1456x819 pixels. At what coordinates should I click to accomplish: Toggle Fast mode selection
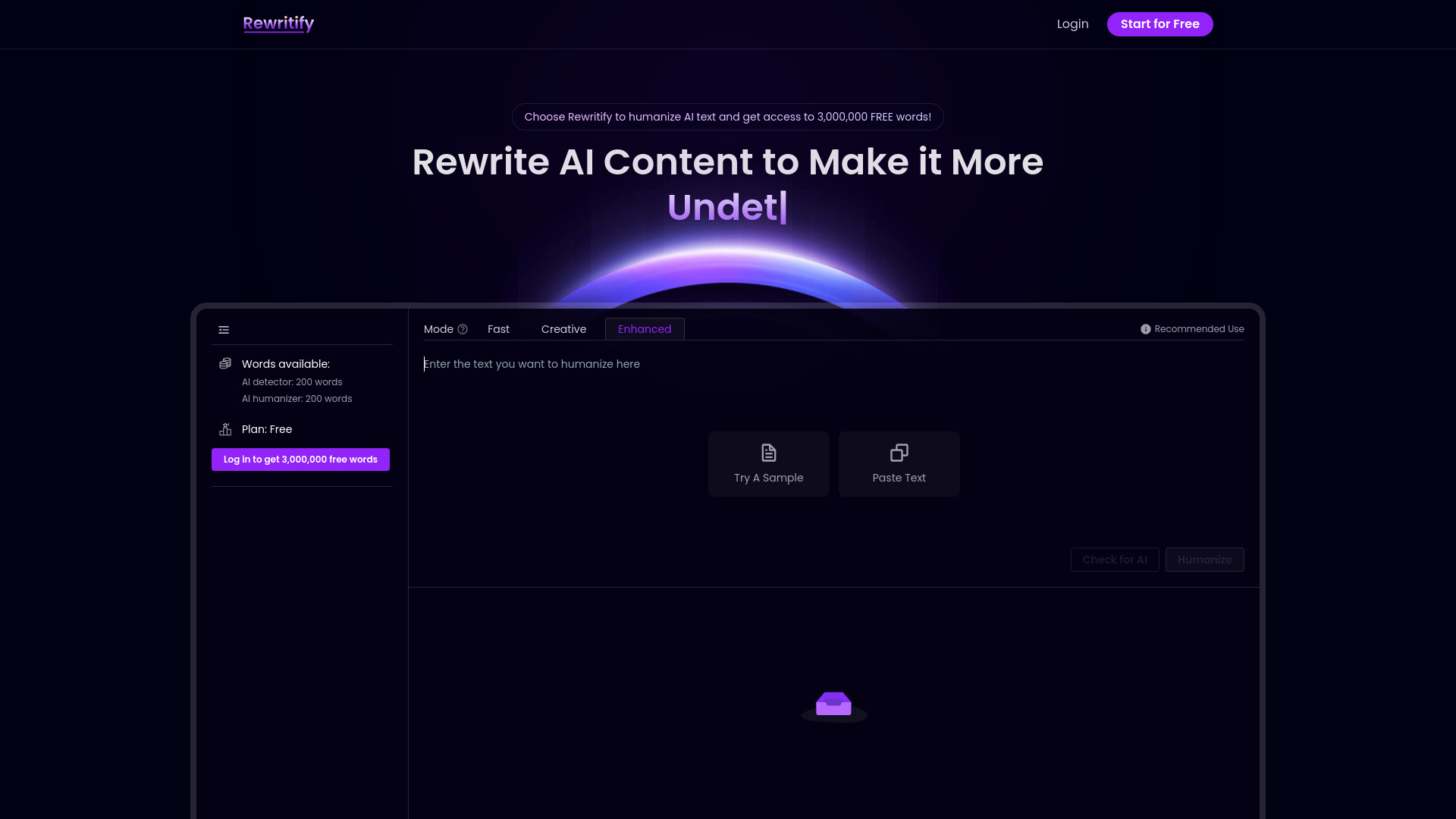tap(498, 329)
